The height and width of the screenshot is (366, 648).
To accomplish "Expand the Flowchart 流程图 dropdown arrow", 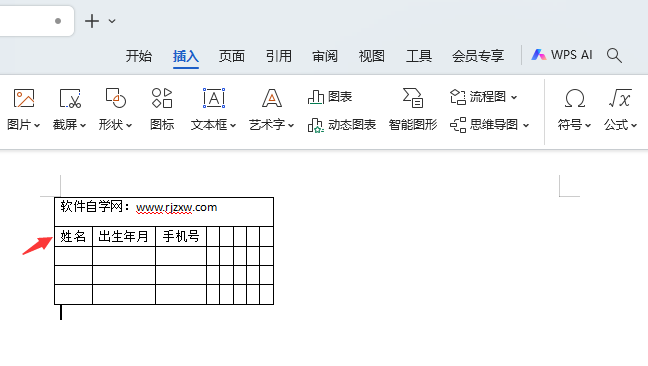I will tap(514, 97).
